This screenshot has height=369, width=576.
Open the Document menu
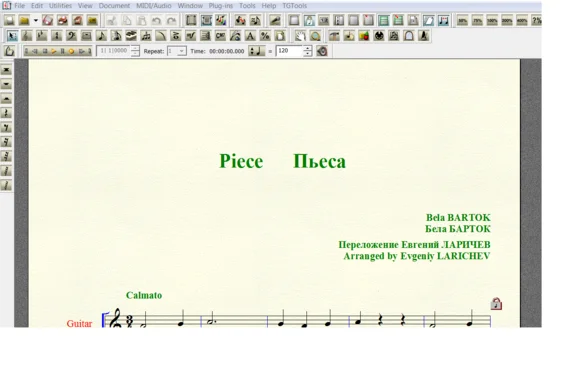tap(114, 6)
